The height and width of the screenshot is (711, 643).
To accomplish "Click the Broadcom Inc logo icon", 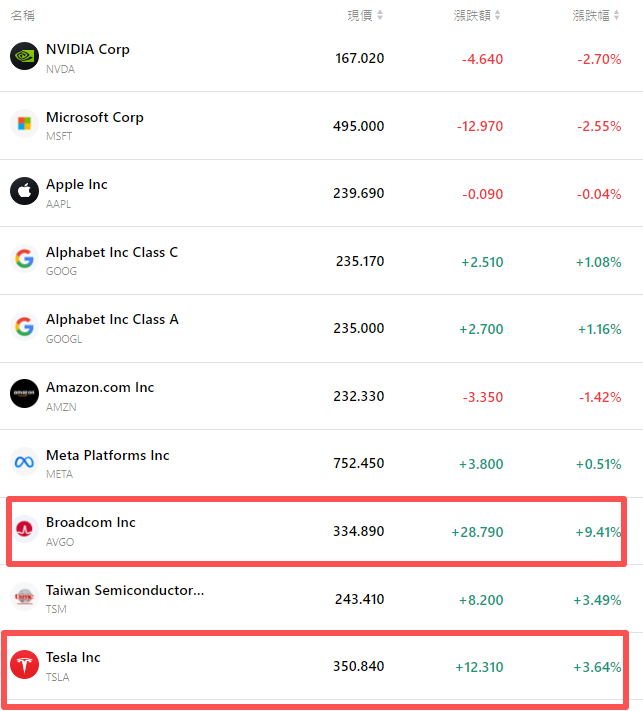I will pos(24,529).
